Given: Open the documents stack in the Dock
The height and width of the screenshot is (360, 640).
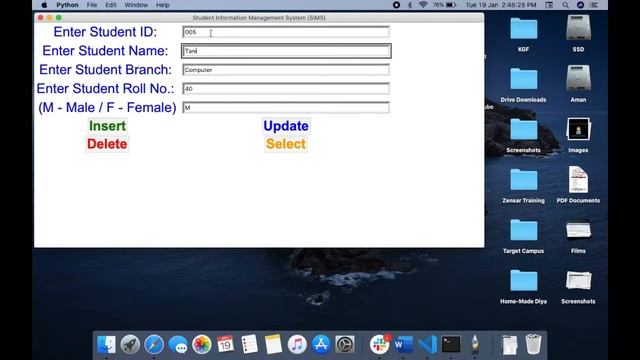Looking at the screenshot, I should (x=509, y=344).
